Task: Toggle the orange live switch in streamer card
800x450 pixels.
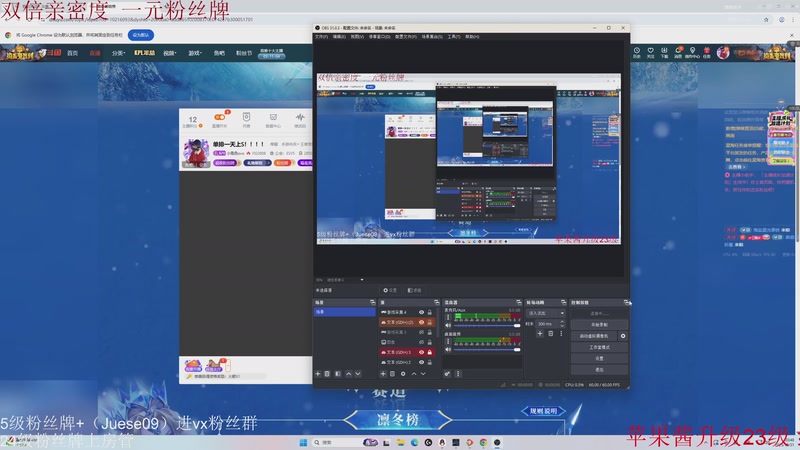Action: point(220,117)
